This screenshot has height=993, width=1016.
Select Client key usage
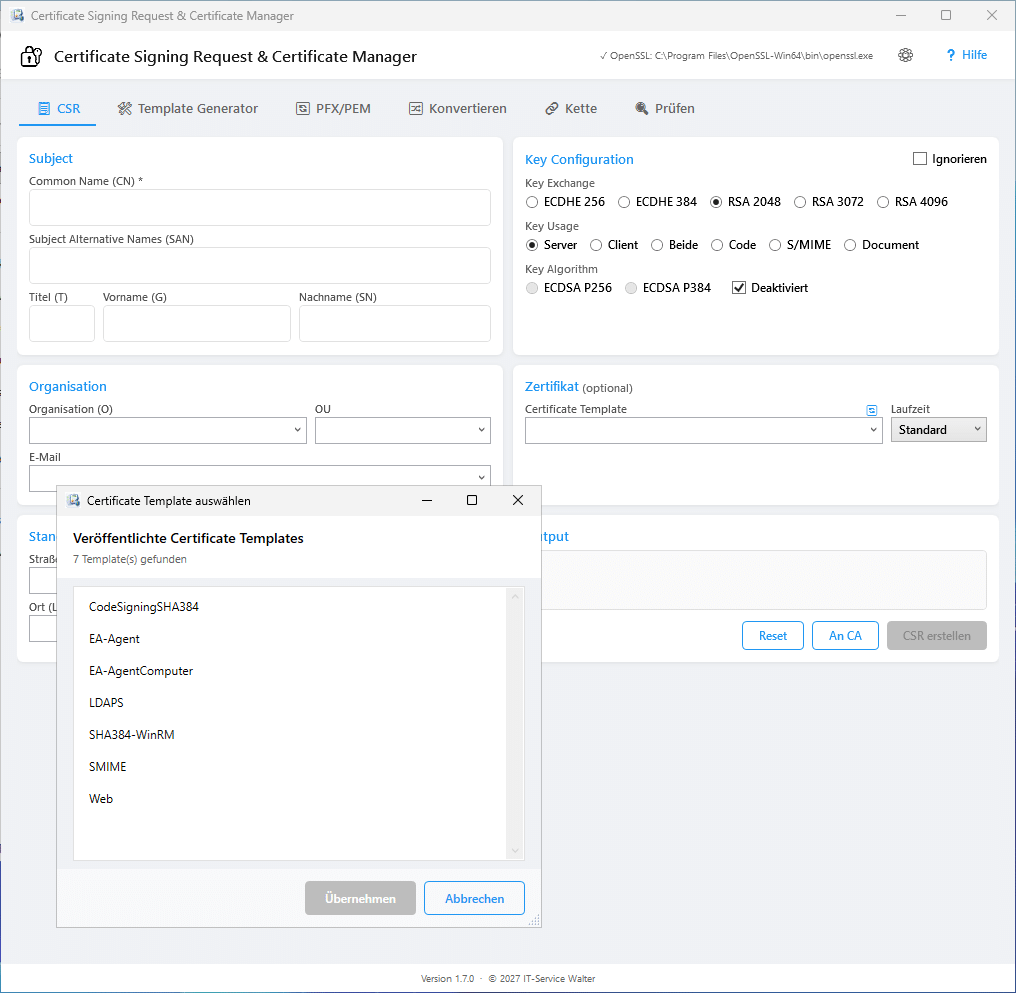(x=596, y=245)
